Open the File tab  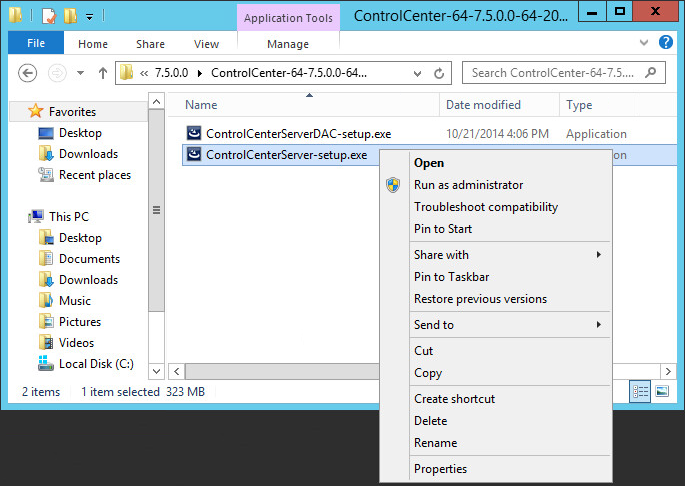coord(36,43)
